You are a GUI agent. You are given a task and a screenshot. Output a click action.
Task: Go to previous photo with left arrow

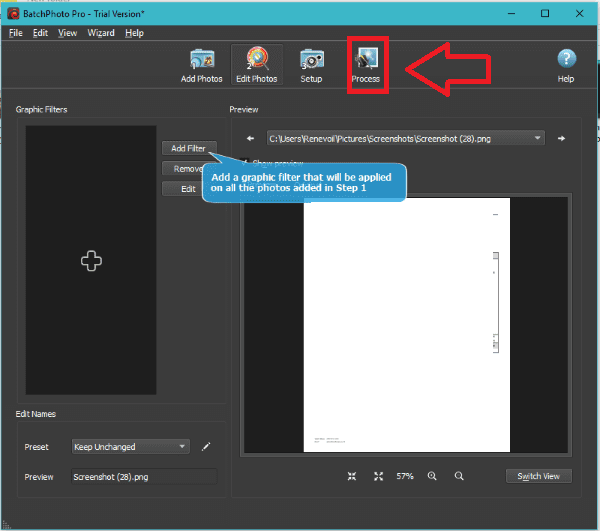pos(250,138)
